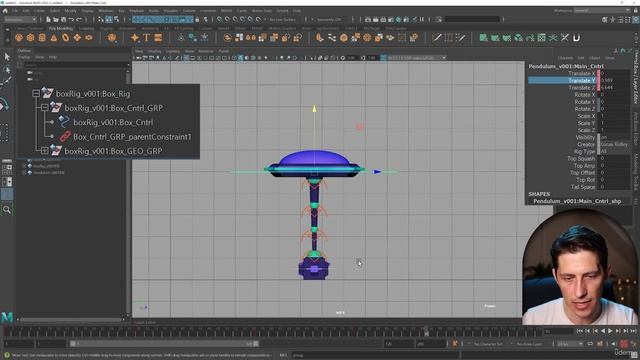Create a polygon cube from the shelf

click(x=30, y=38)
